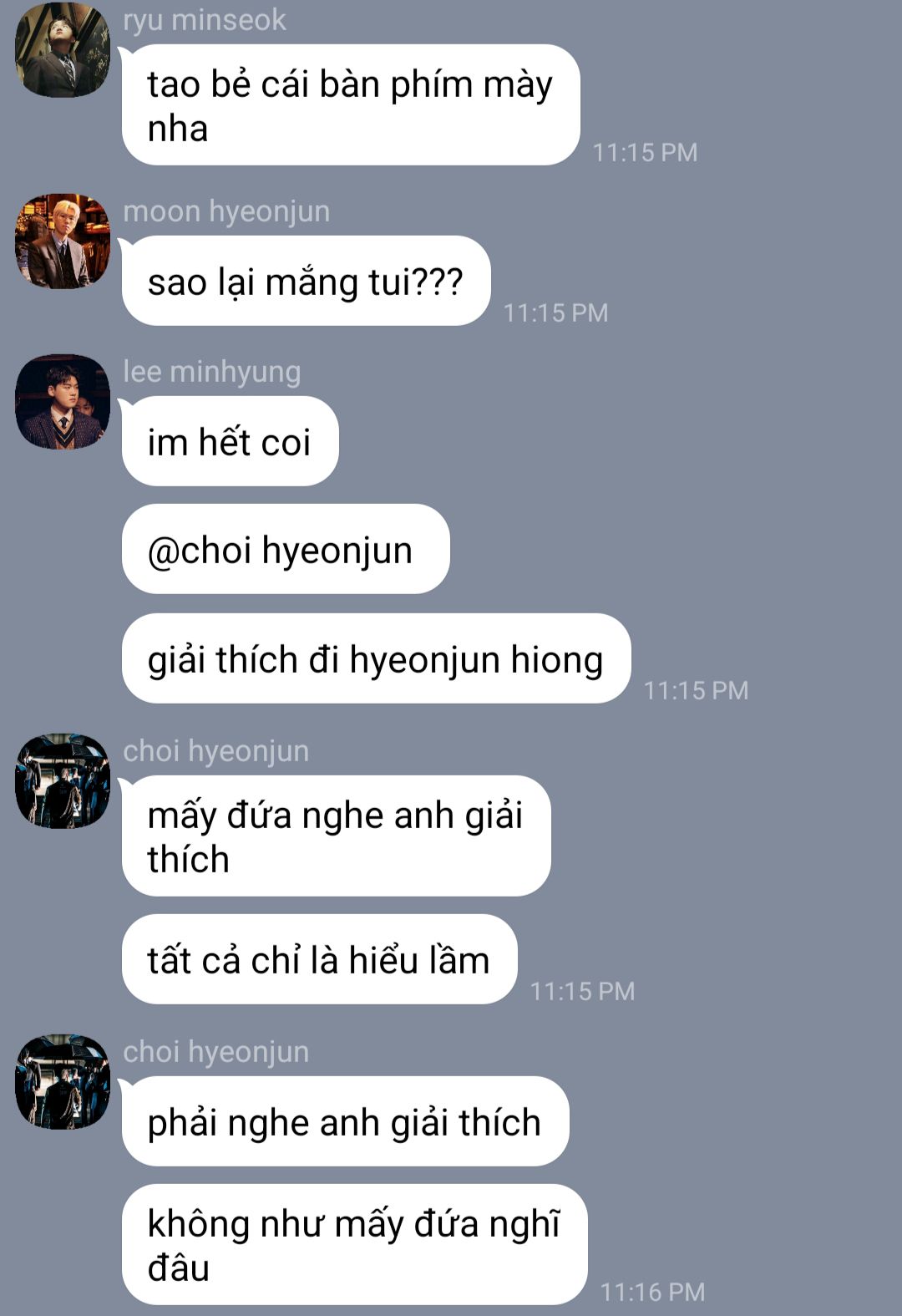
Task: Tap the @choi hyeonjun mention bubble
Action: click(x=286, y=549)
